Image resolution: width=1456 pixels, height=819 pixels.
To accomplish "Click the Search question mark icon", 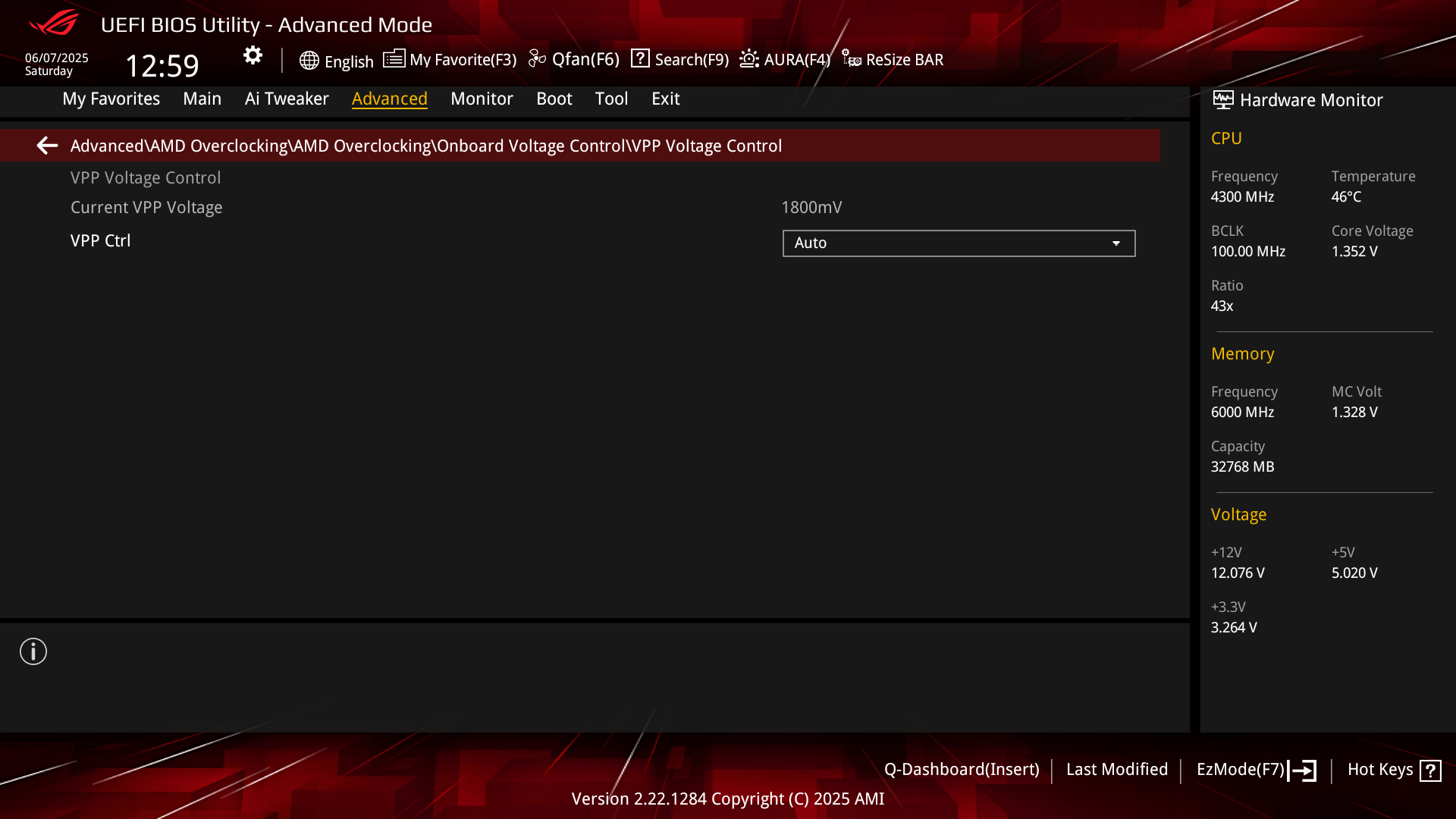I will pyautogui.click(x=640, y=58).
